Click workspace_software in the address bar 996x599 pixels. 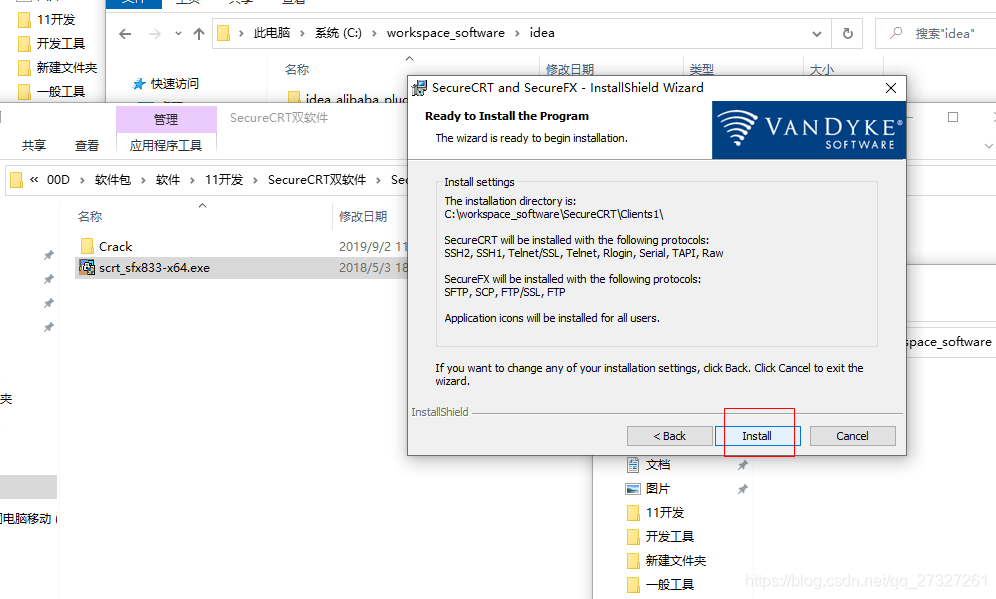445,33
